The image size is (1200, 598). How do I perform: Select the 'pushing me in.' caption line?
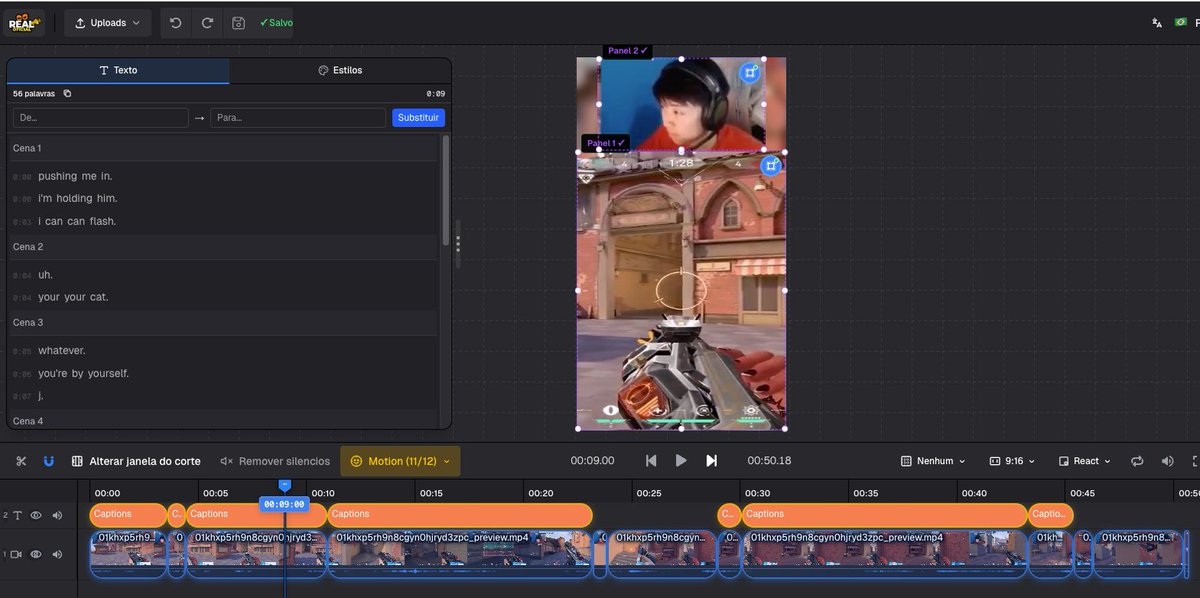coord(75,176)
